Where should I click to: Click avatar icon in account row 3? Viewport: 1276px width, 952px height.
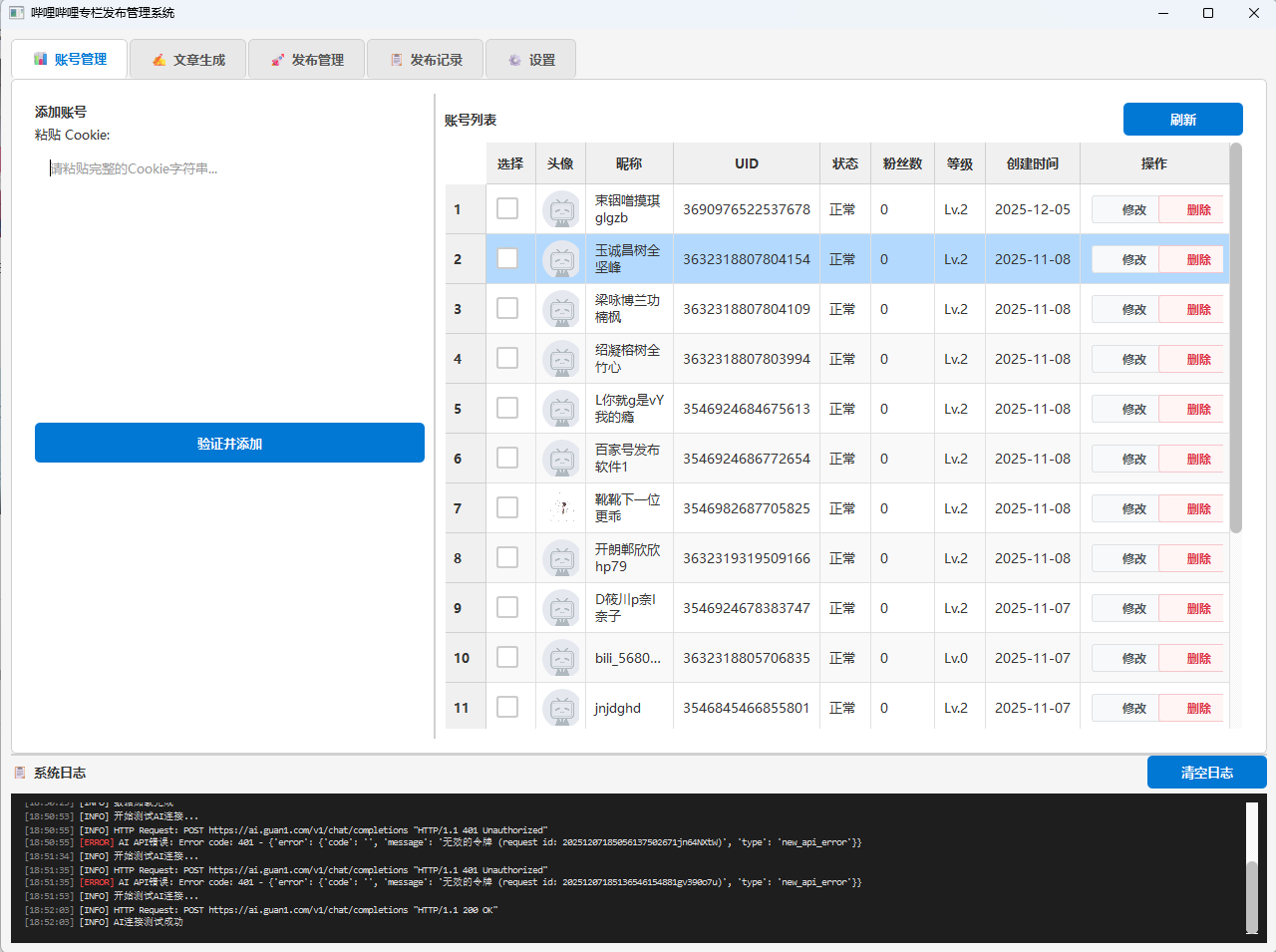coord(561,309)
